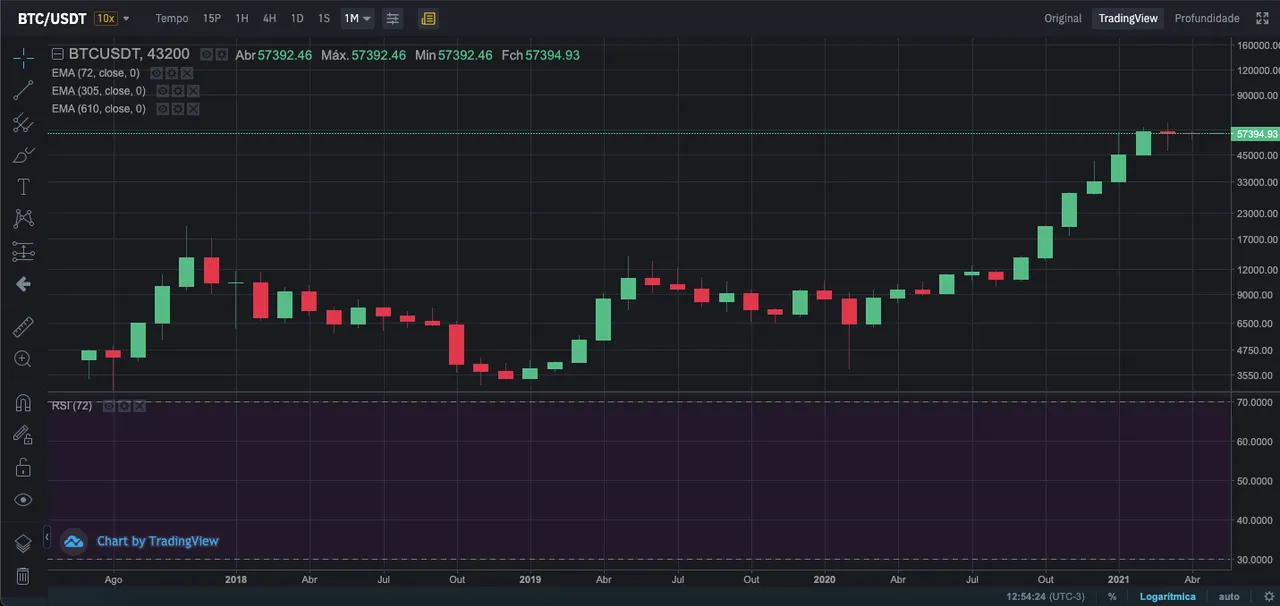Select the trend line drawing tool

click(22, 90)
